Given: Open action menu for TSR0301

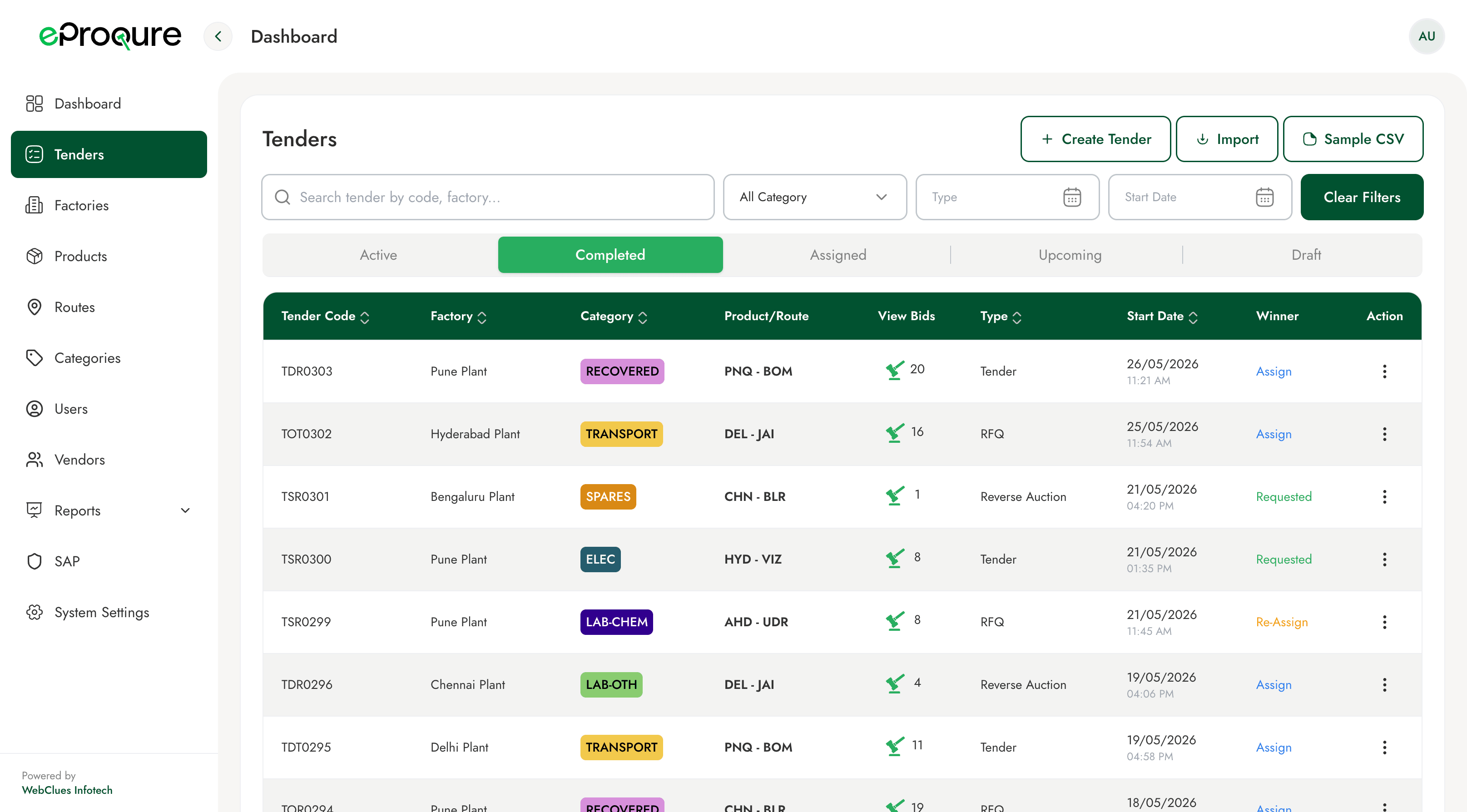Looking at the screenshot, I should pyautogui.click(x=1384, y=496).
